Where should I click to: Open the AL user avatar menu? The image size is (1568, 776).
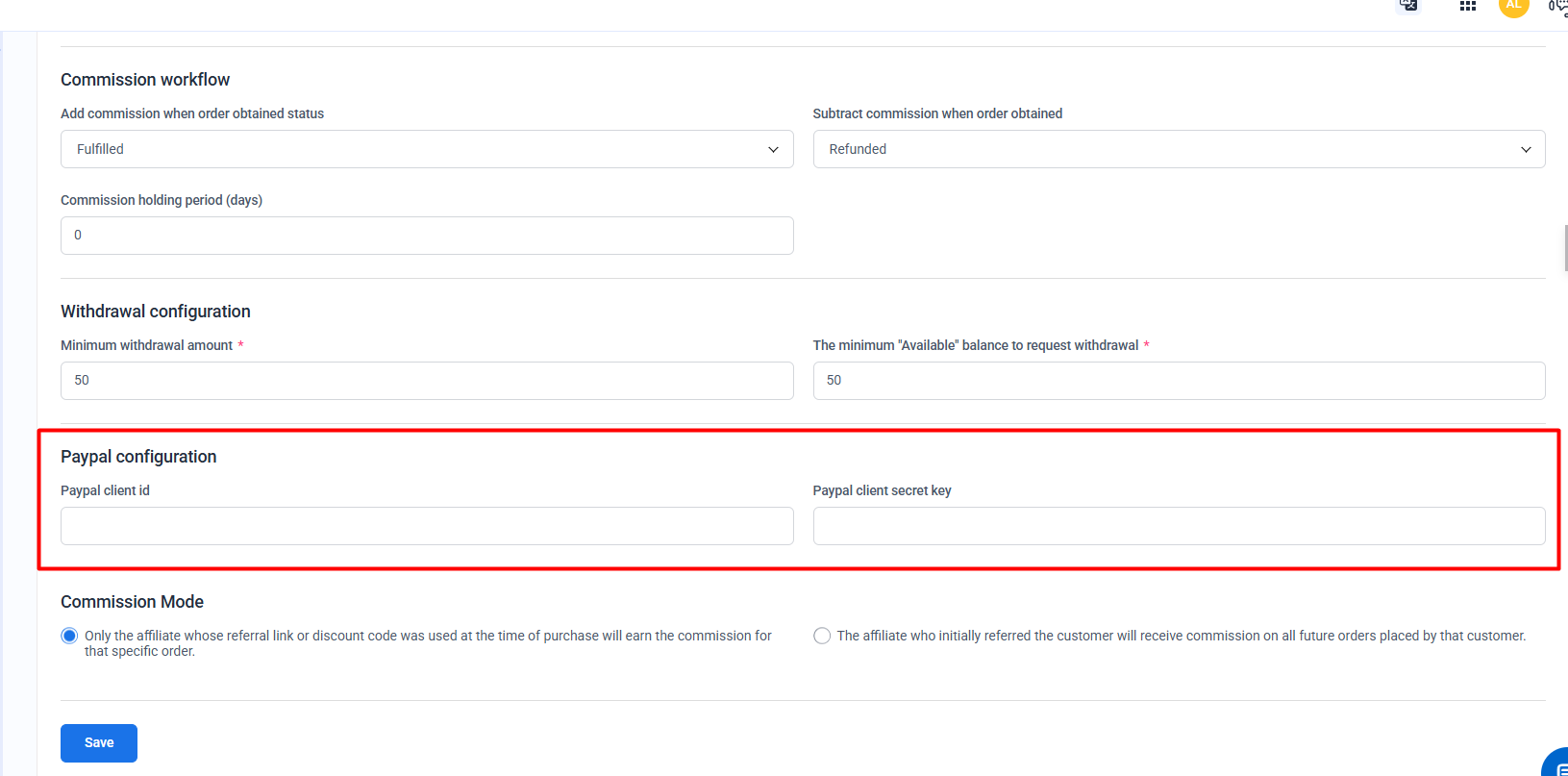[x=1514, y=5]
